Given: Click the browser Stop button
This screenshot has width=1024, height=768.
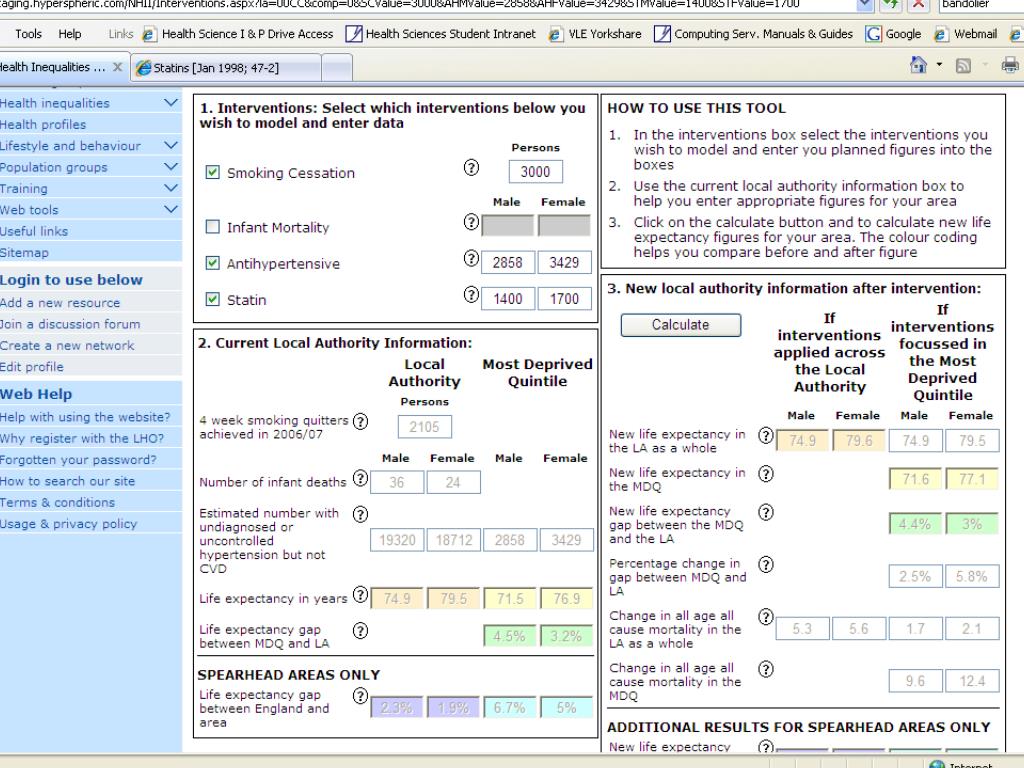Looking at the screenshot, I should (918, 5).
